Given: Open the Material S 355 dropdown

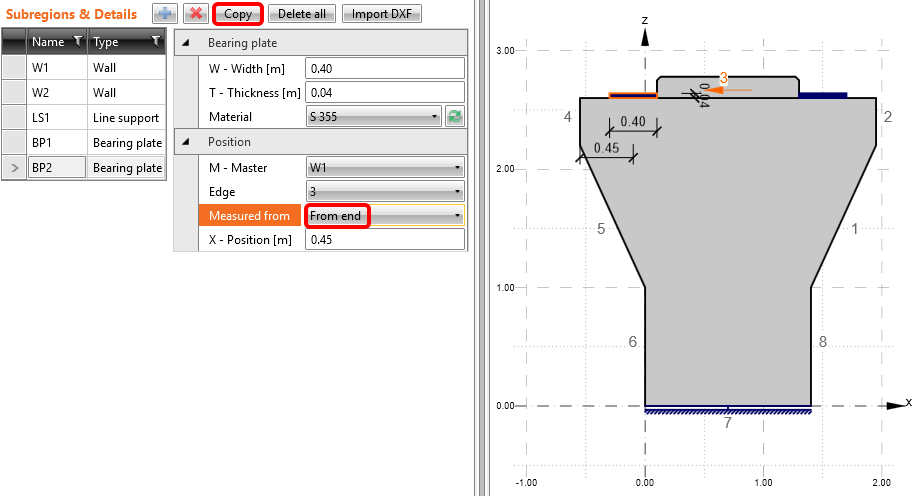Looking at the screenshot, I should point(374,117).
